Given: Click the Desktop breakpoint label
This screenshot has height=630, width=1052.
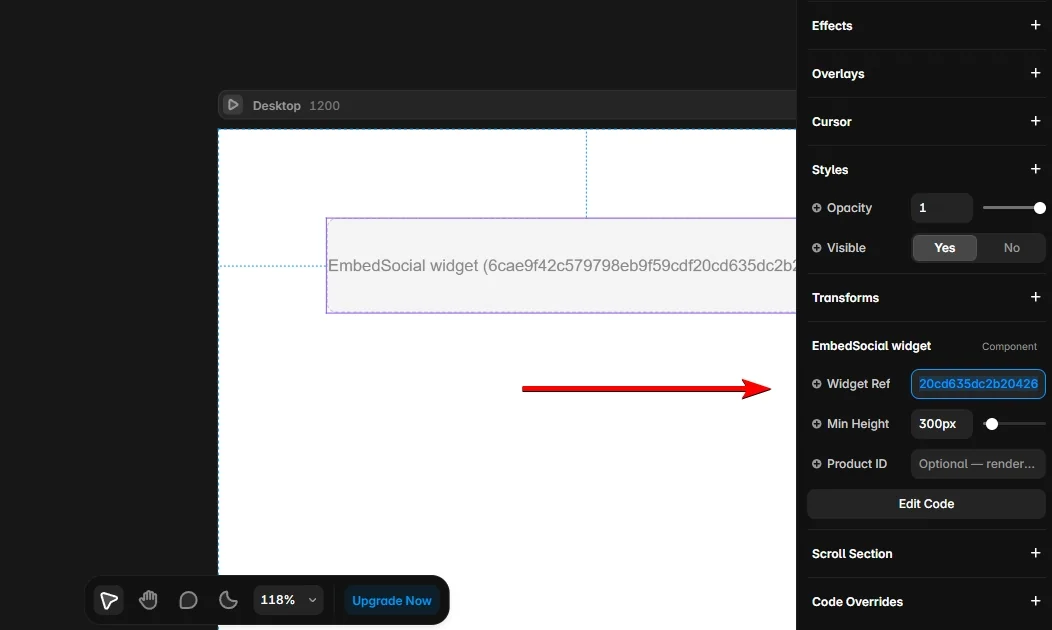Looking at the screenshot, I should [276, 105].
